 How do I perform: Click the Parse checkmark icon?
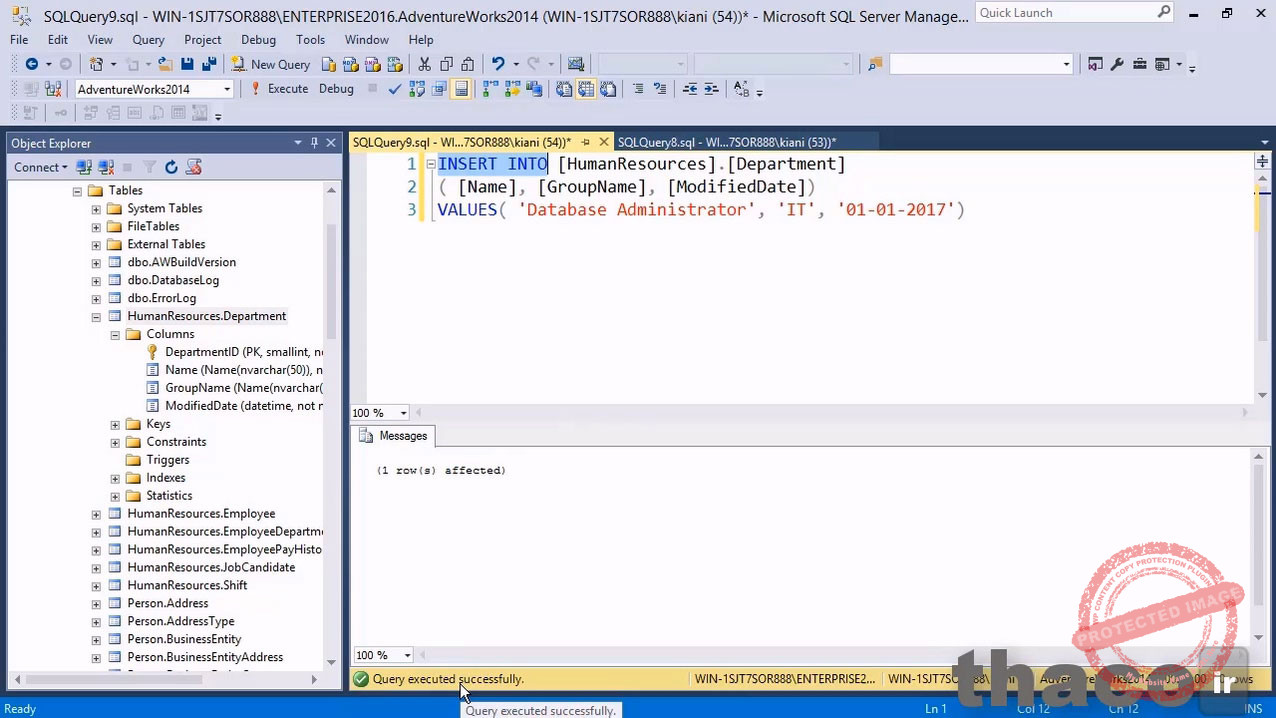395,89
